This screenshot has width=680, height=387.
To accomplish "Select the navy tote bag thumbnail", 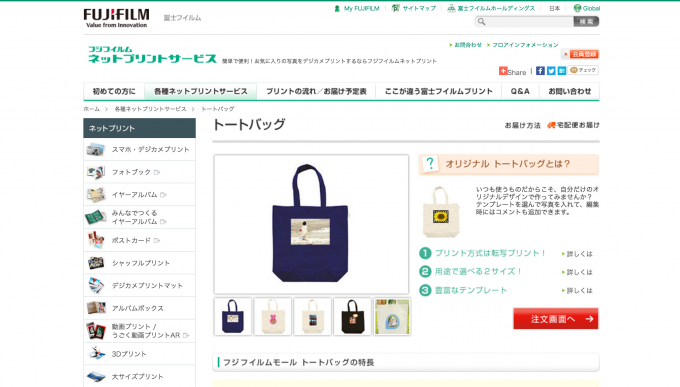I will pyautogui.click(x=233, y=316).
